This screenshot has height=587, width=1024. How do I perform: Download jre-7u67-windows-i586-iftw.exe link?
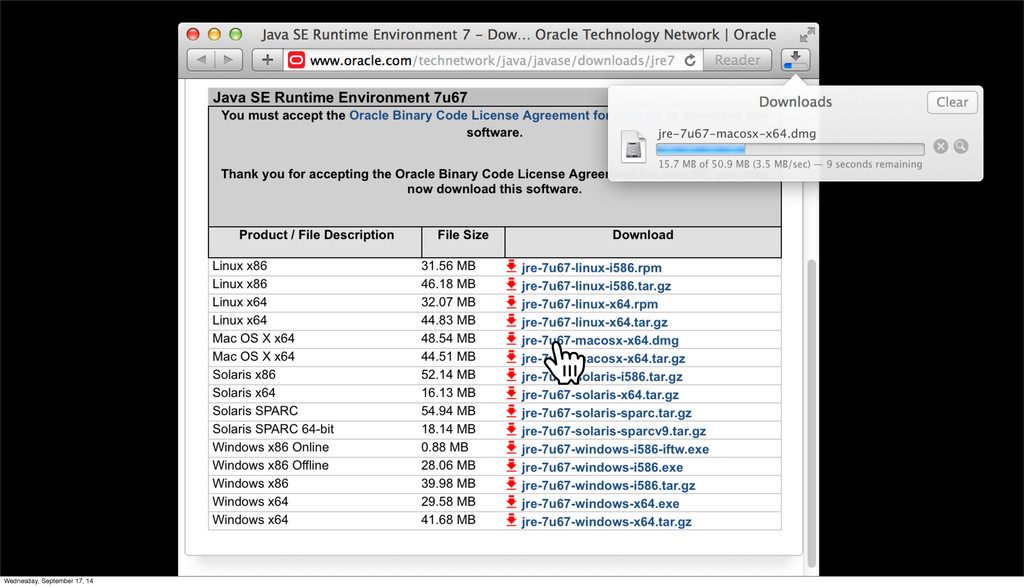[x=615, y=449]
